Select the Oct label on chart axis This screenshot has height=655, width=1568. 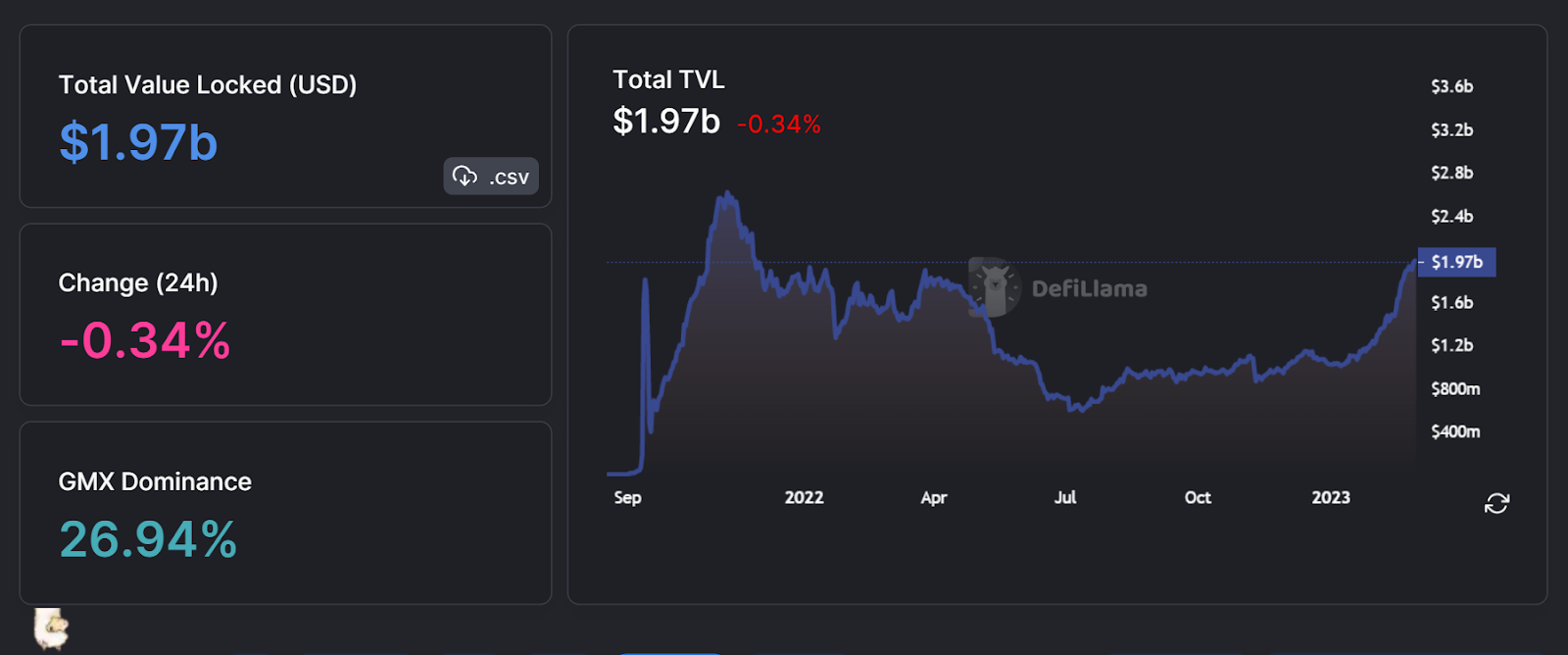click(1198, 497)
